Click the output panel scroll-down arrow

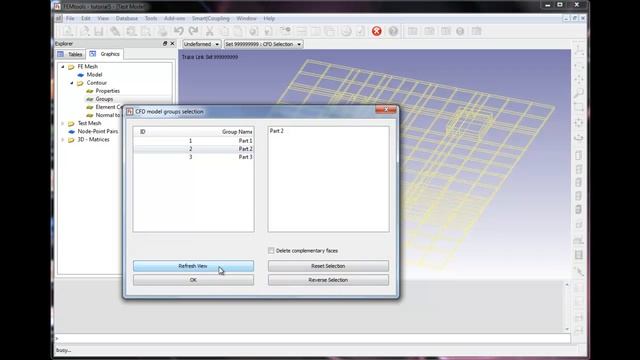567,329
